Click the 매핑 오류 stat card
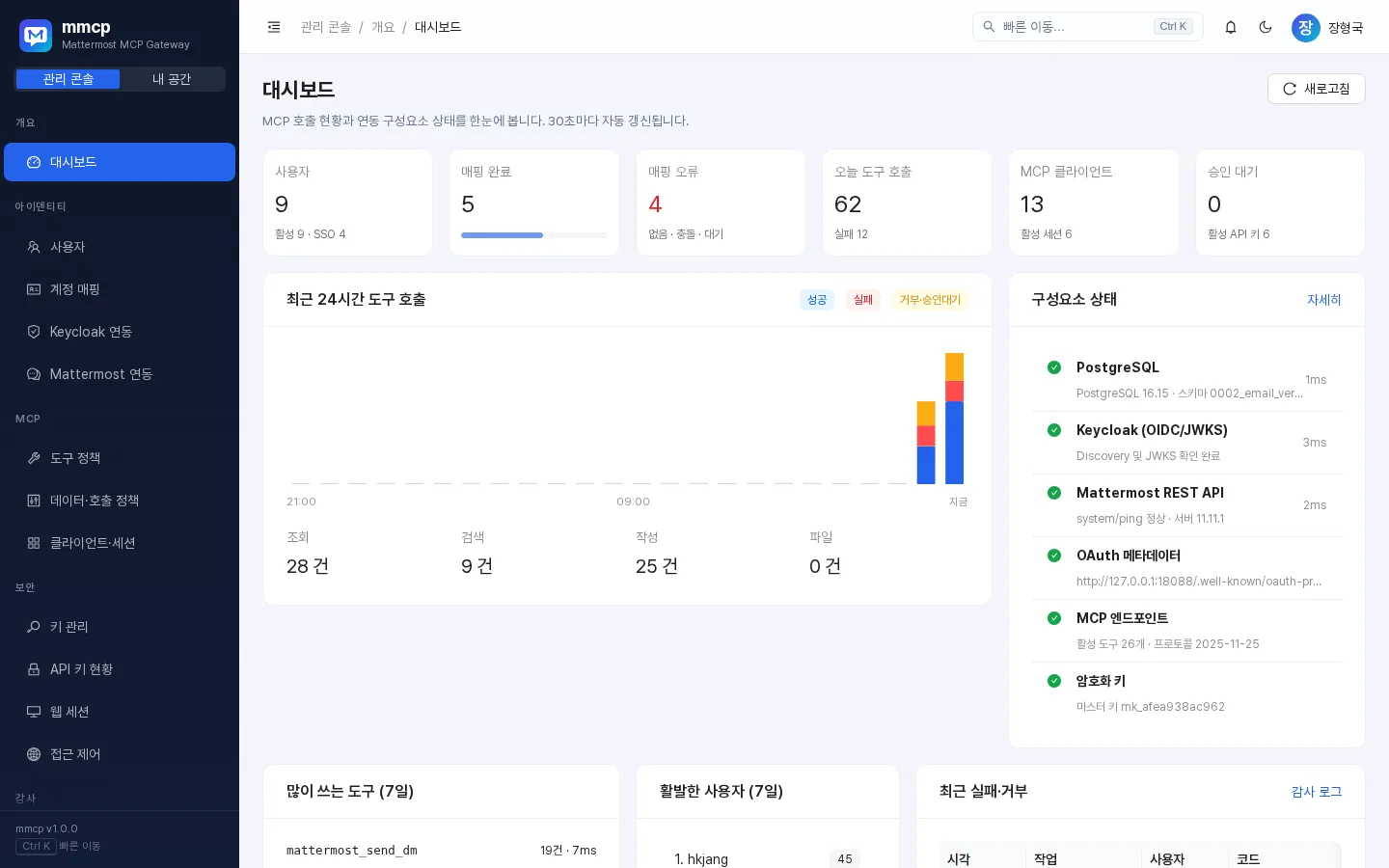1389x868 pixels. (x=721, y=203)
